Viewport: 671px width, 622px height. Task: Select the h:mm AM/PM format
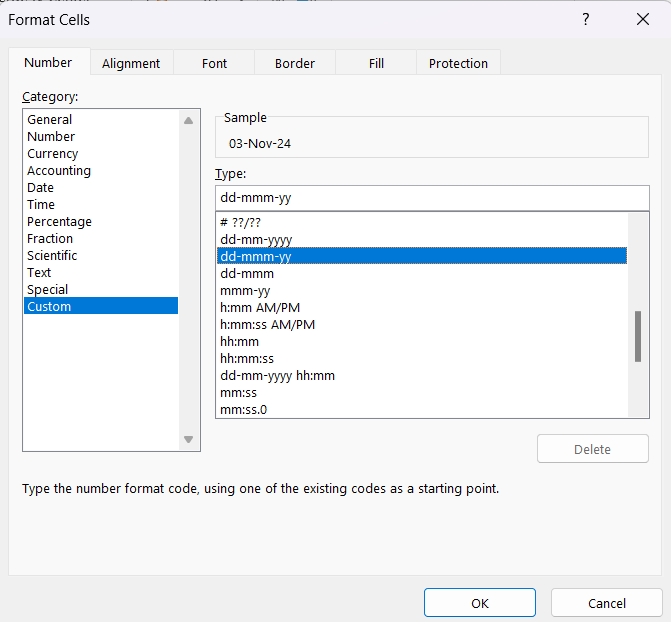point(422,307)
